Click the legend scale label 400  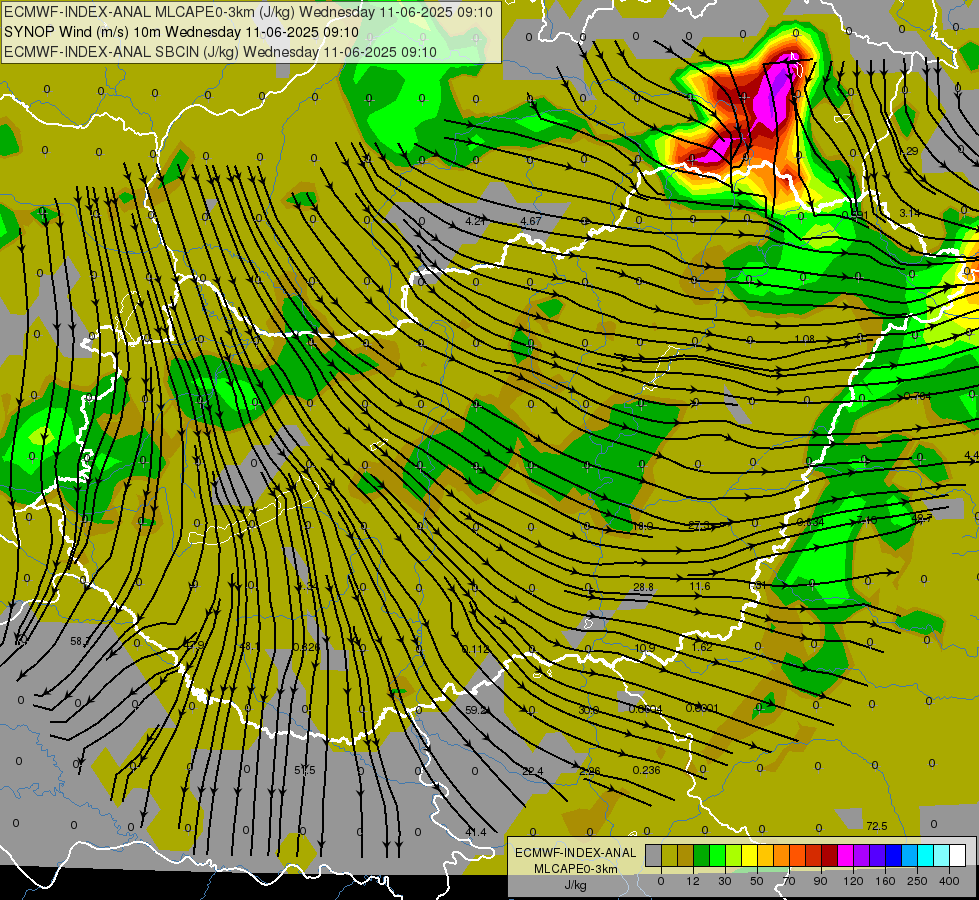[949, 881]
